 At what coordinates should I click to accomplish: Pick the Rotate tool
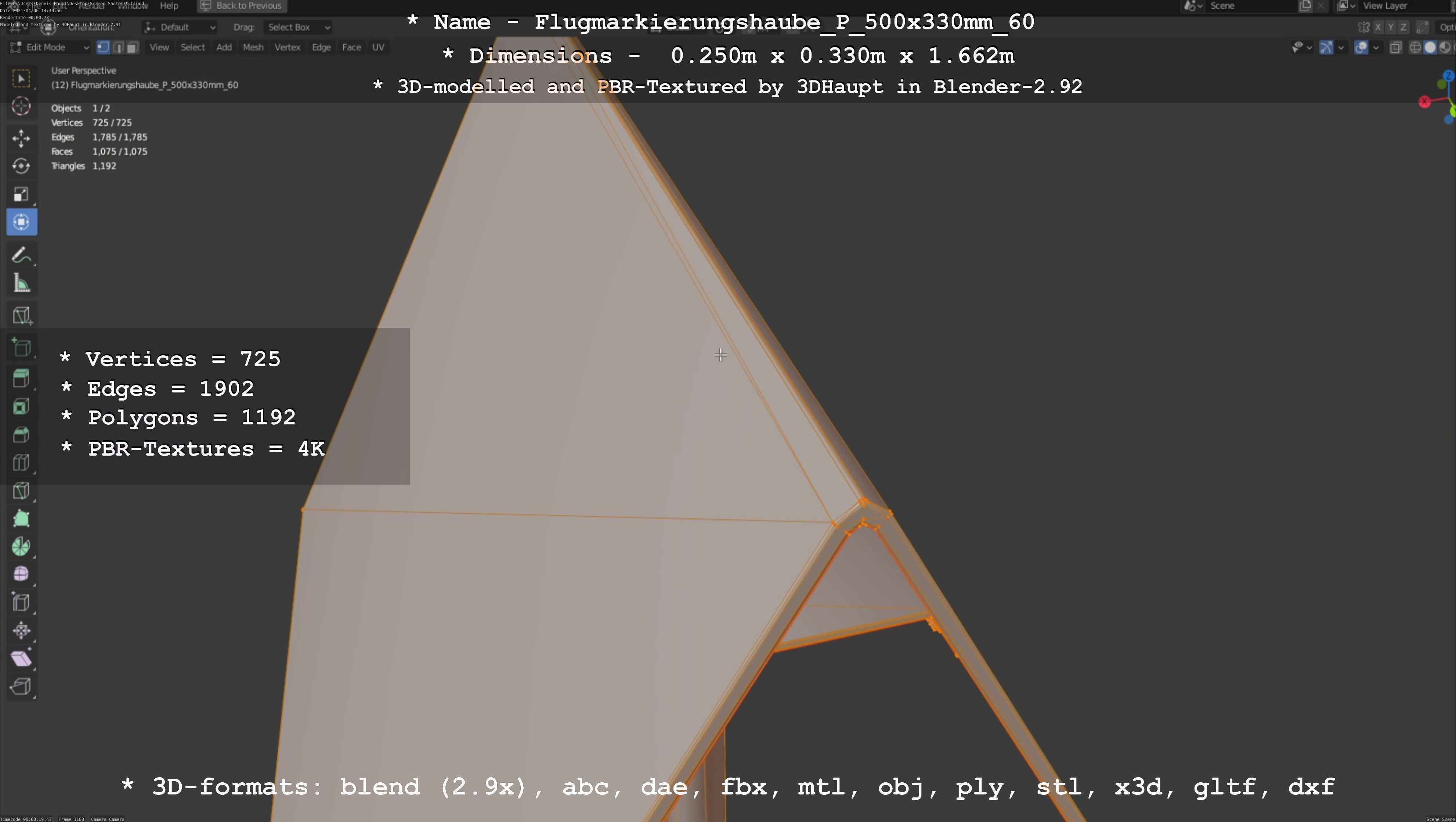[21, 166]
